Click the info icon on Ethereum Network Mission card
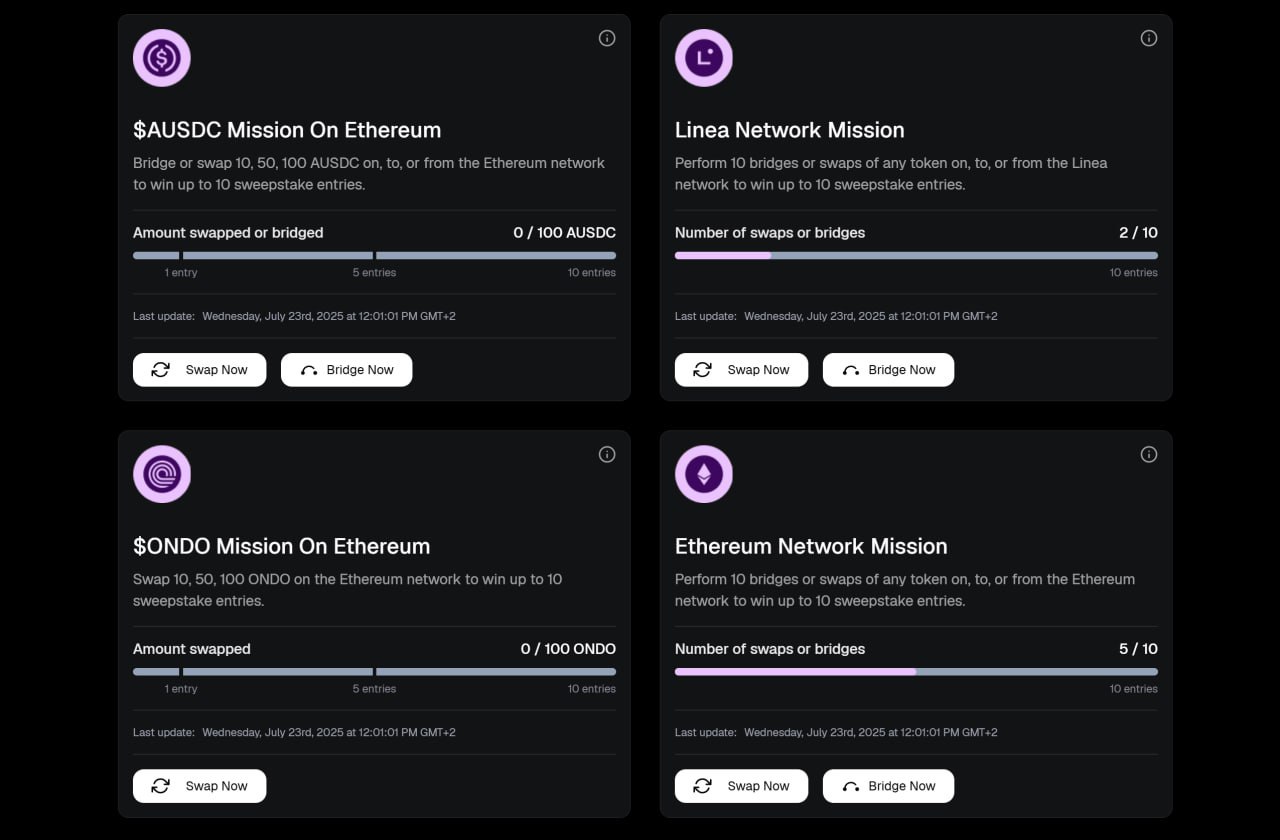 (x=1149, y=454)
